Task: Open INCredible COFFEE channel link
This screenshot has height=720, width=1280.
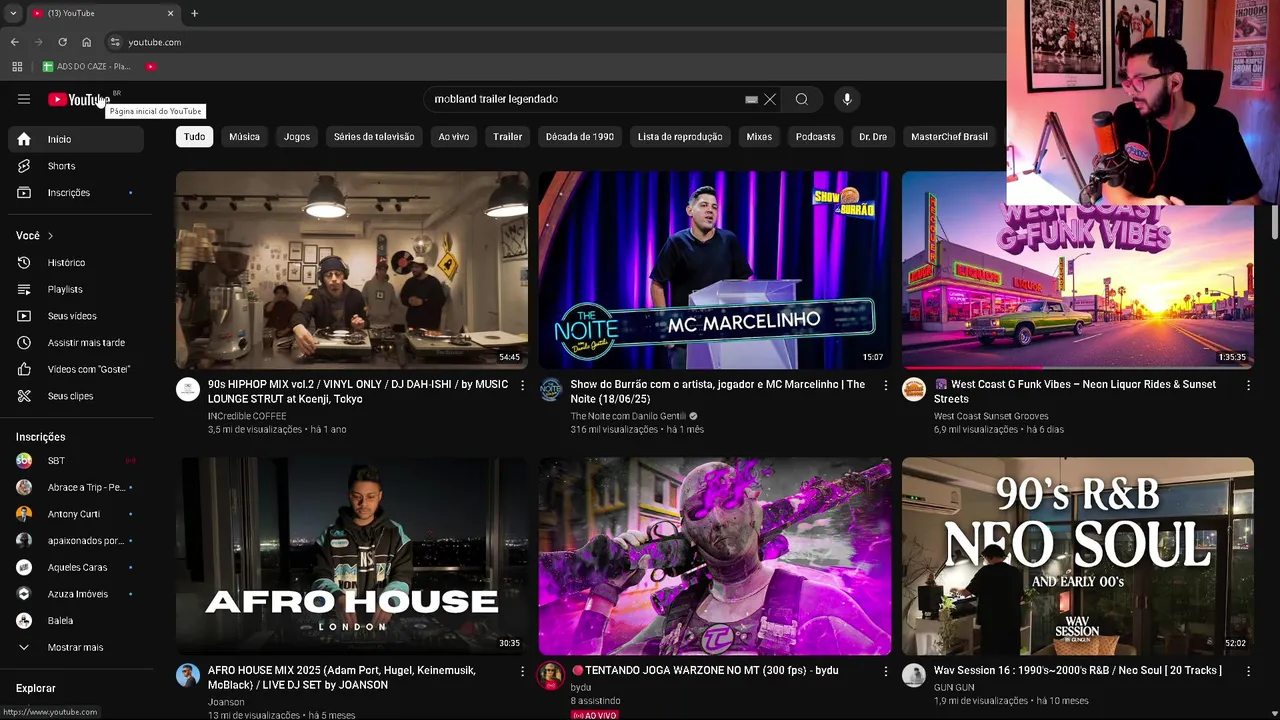Action: pos(247,416)
